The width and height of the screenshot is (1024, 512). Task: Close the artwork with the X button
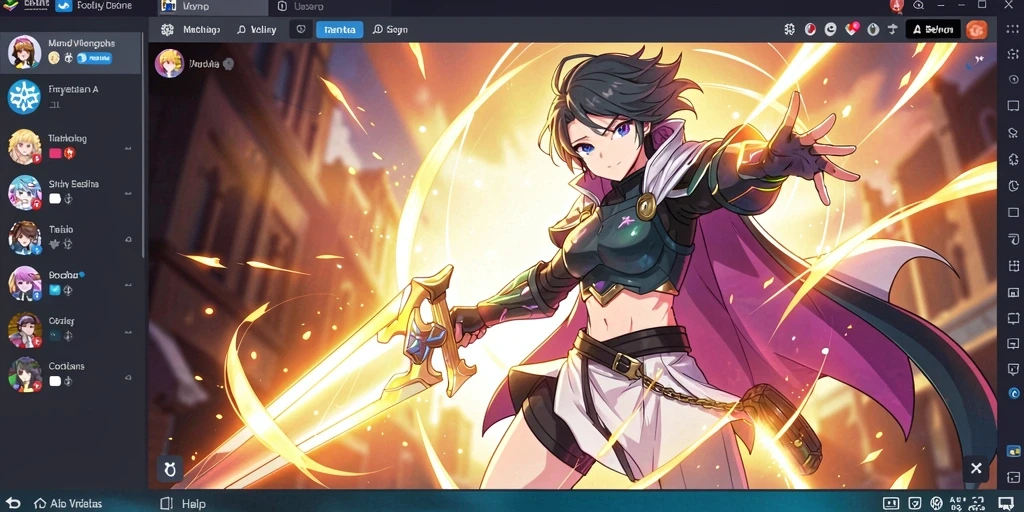(x=976, y=468)
